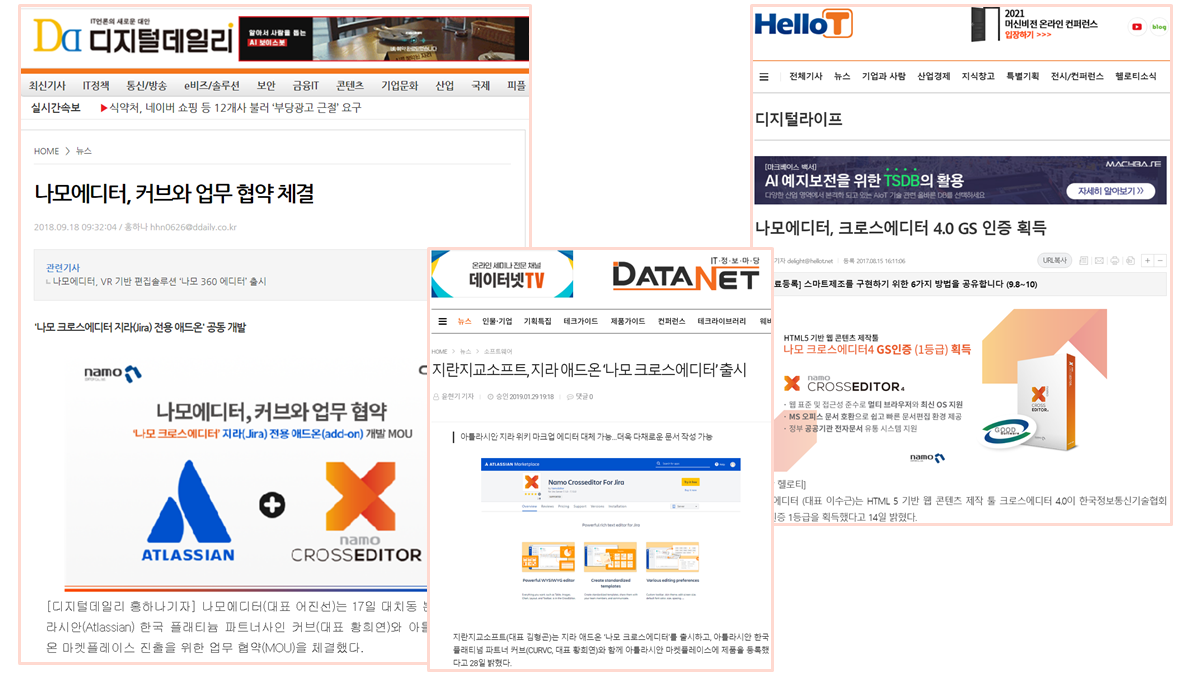Open 금융IT menu on Digital Daily
Image resolution: width=1200 pixels, height=675 pixels.
[307, 86]
